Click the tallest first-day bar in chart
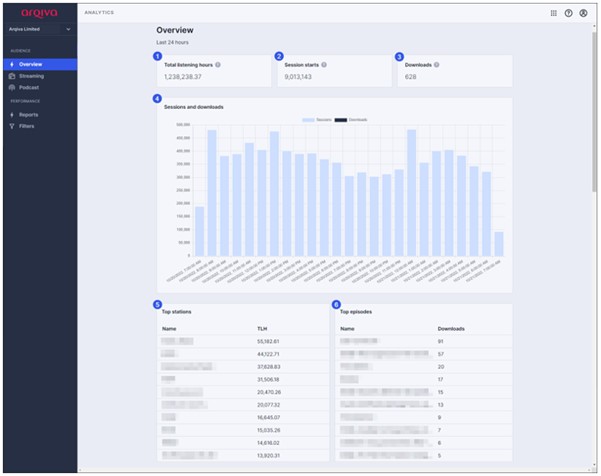Image resolution: width=601 pixels, height=476 pixels. (212, 193)
